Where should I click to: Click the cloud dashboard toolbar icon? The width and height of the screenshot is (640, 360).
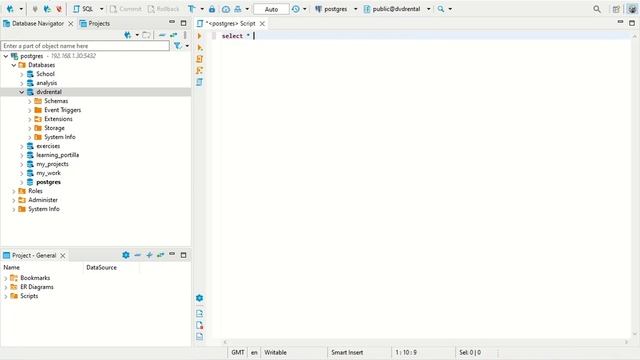(x=226, y=9)
